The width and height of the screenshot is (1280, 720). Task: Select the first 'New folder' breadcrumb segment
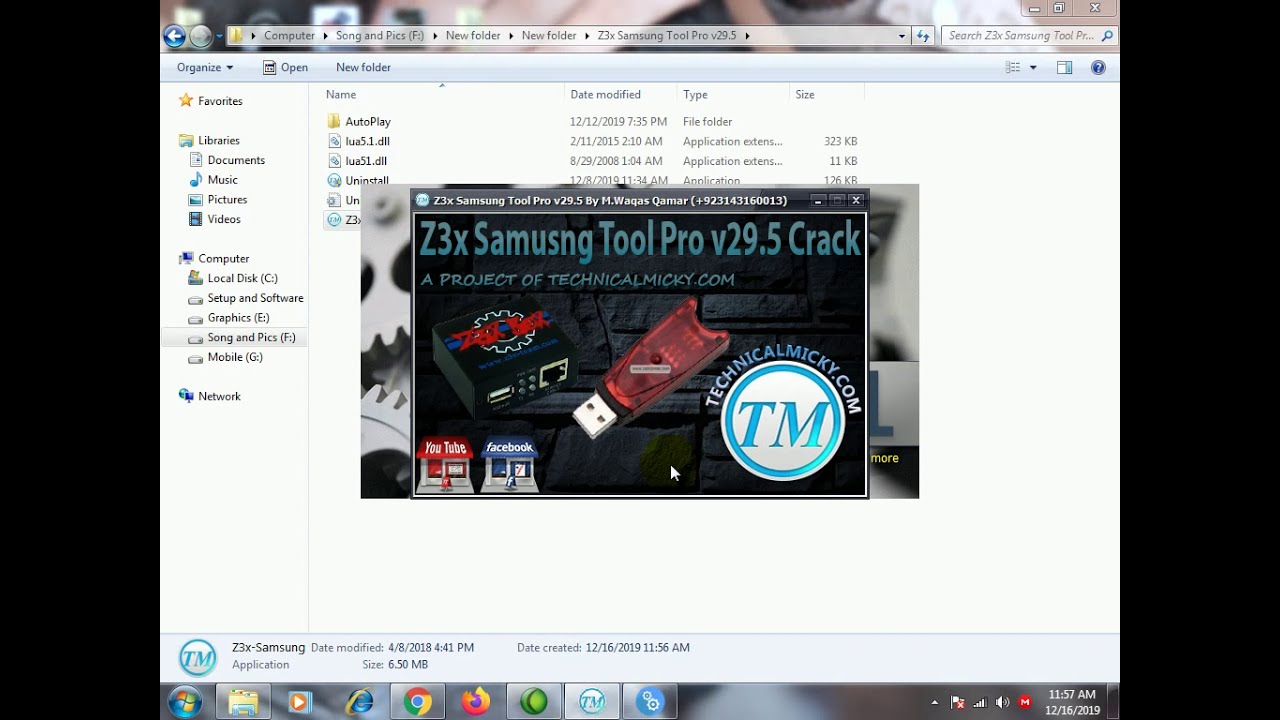(473, 36)
